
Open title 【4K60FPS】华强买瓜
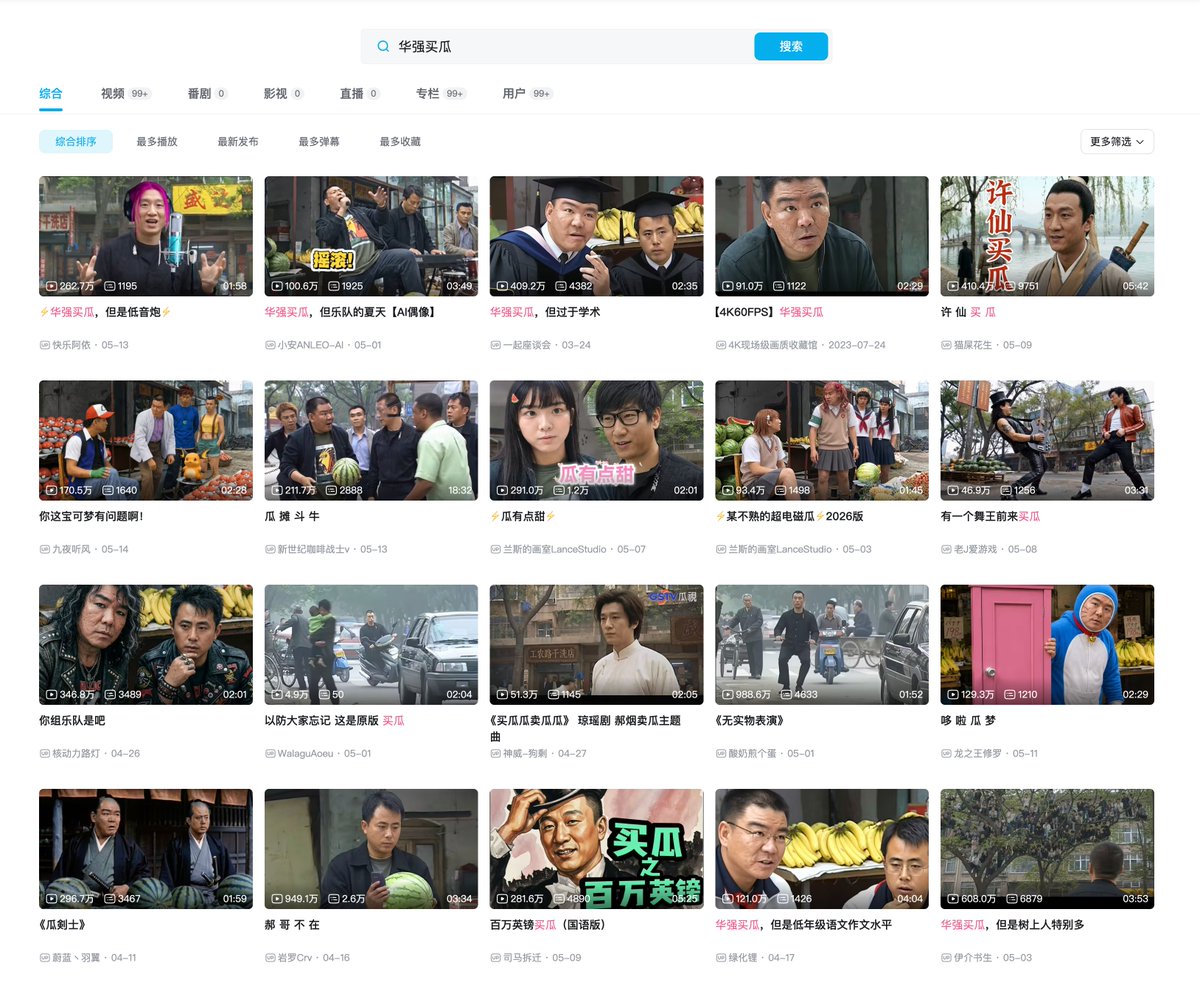[x=769, y=312]
